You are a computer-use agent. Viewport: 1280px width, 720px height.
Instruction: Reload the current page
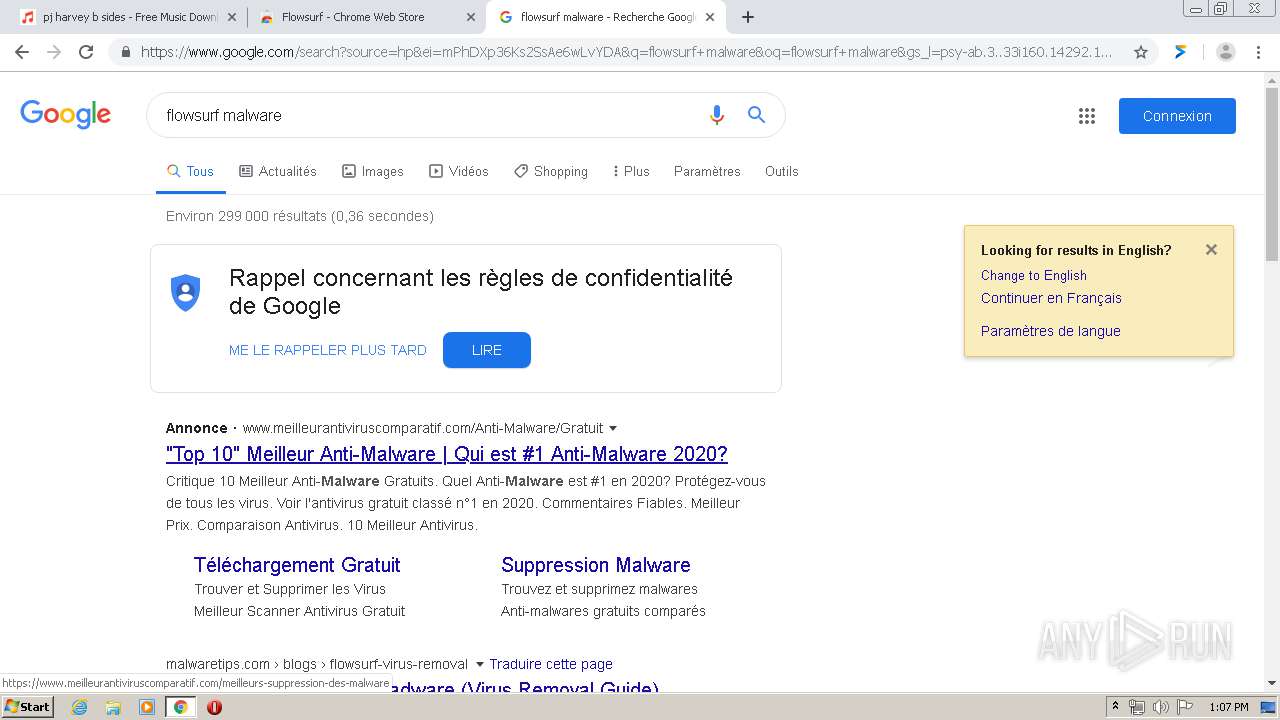point(86,52)
